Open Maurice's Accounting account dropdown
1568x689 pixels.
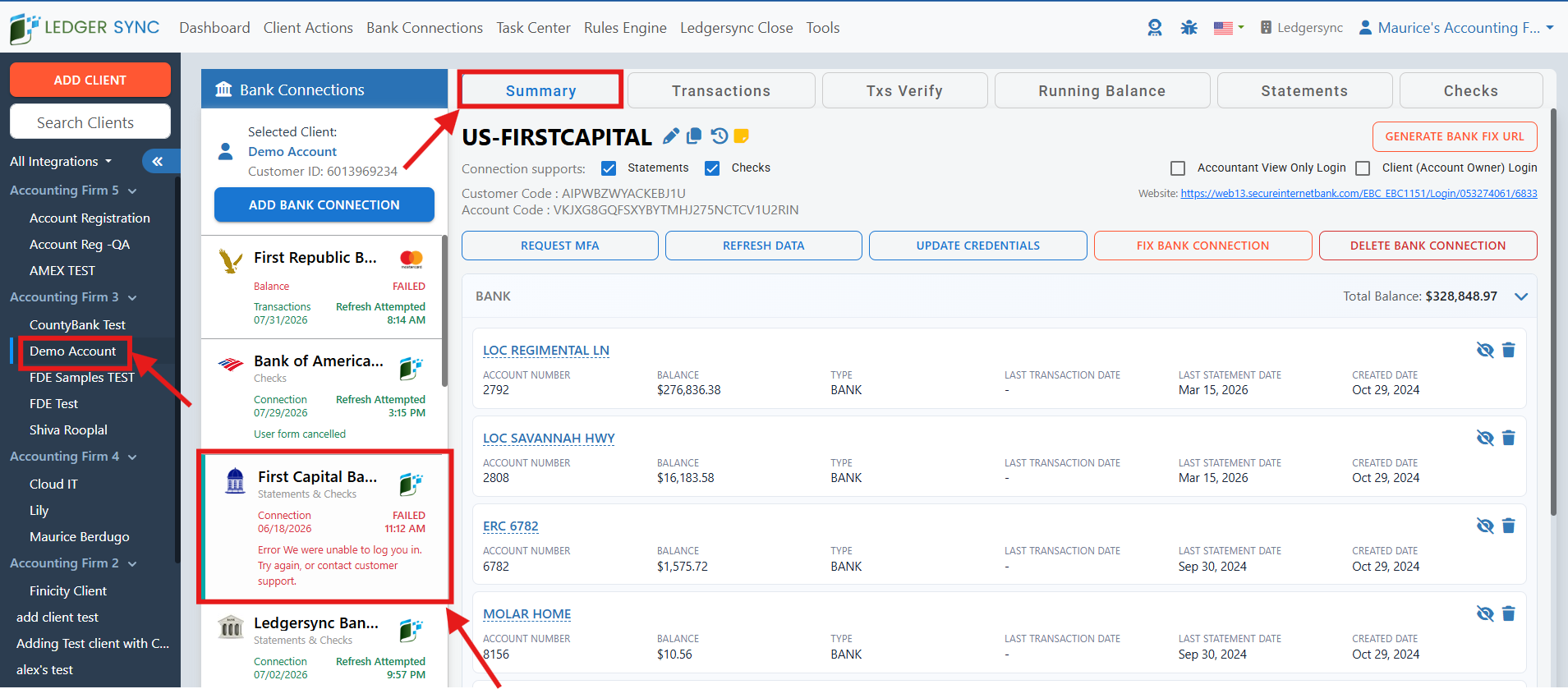(1457, 28)
